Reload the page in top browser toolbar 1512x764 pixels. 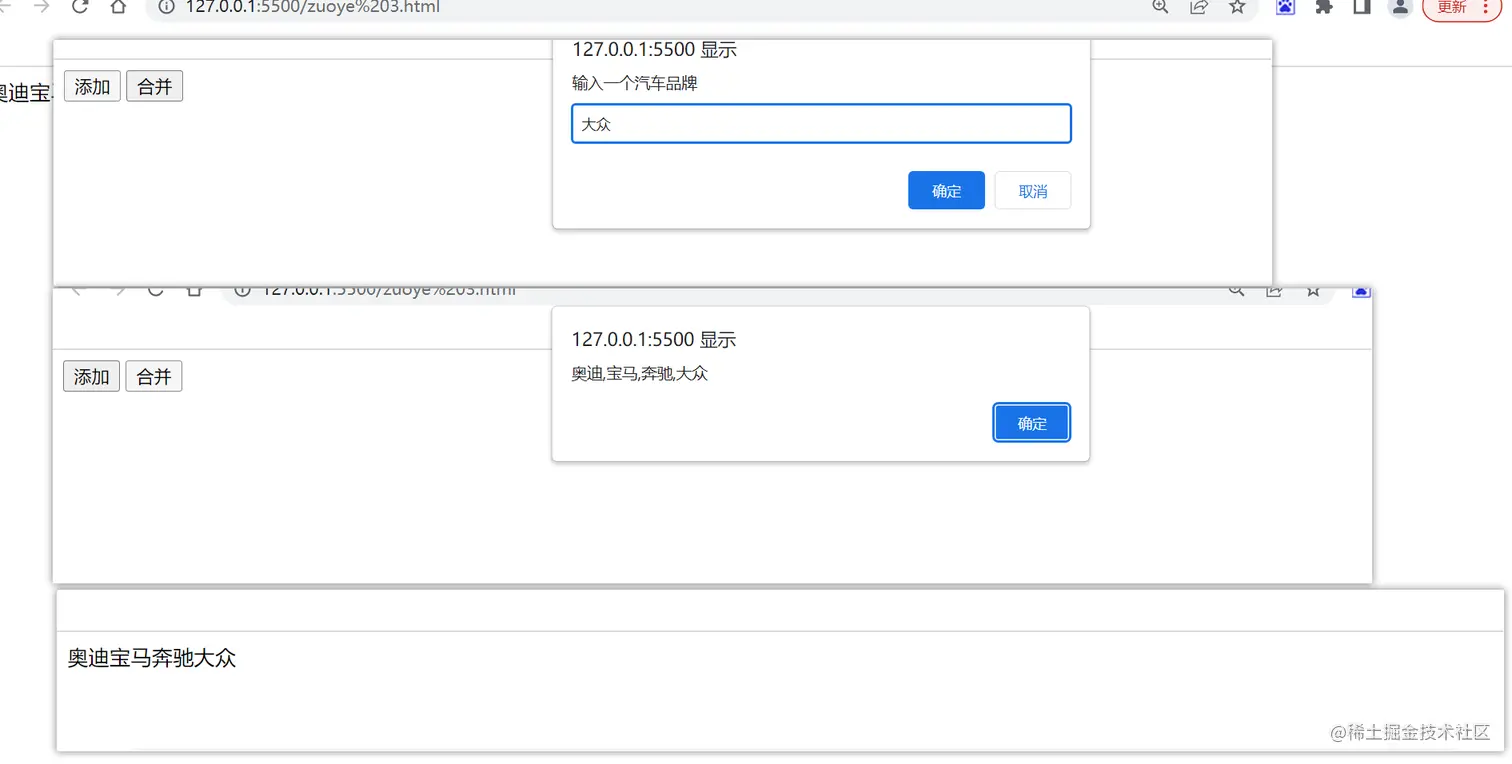click(x=80, y=7)
